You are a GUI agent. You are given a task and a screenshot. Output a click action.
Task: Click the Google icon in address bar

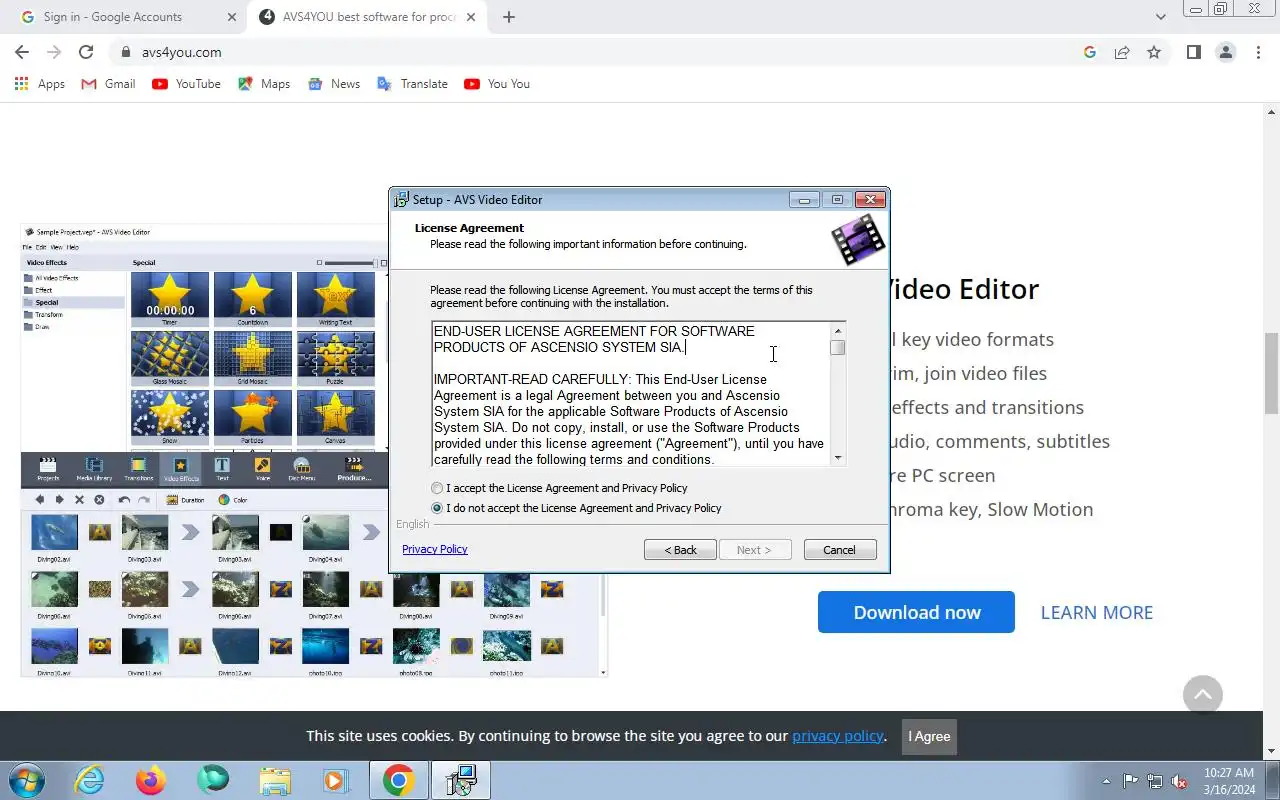tap(1090, 52)
